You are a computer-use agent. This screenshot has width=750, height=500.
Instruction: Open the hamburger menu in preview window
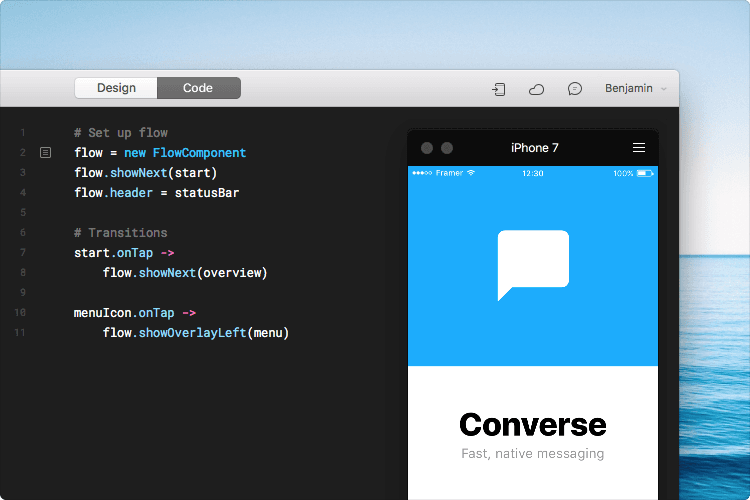coord(639,148)
